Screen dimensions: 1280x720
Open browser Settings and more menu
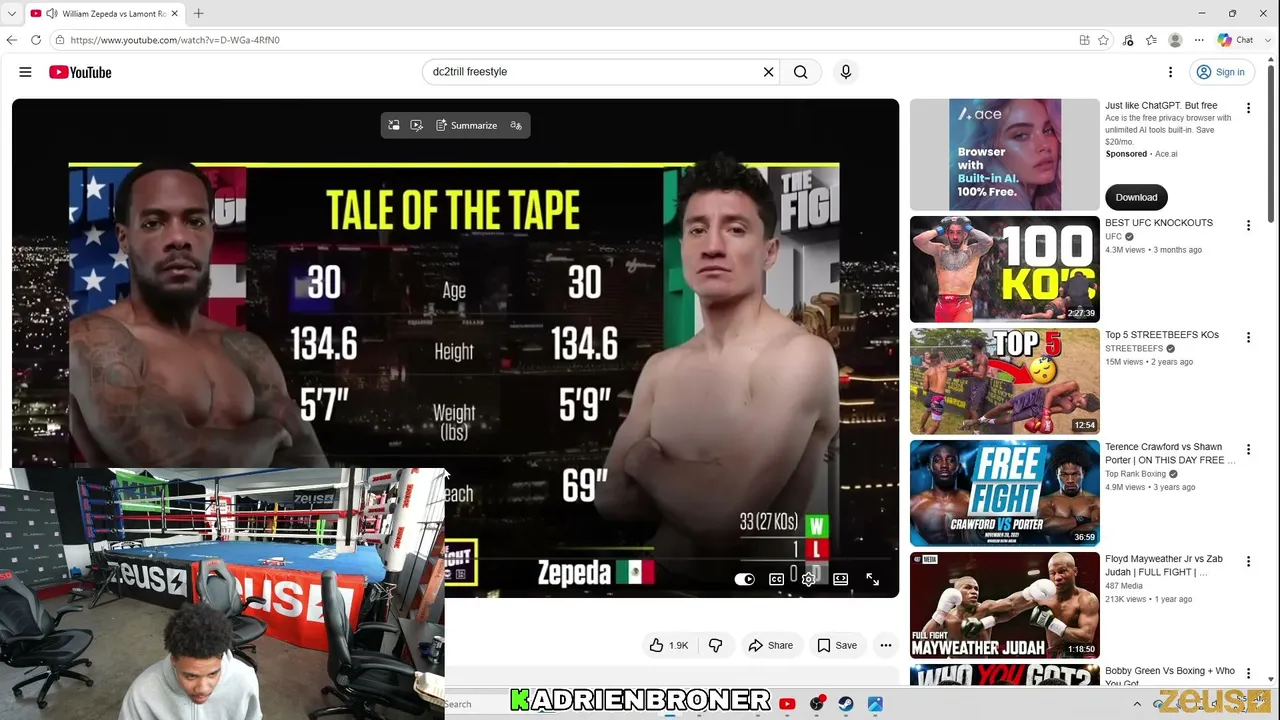pos(1198,40)
